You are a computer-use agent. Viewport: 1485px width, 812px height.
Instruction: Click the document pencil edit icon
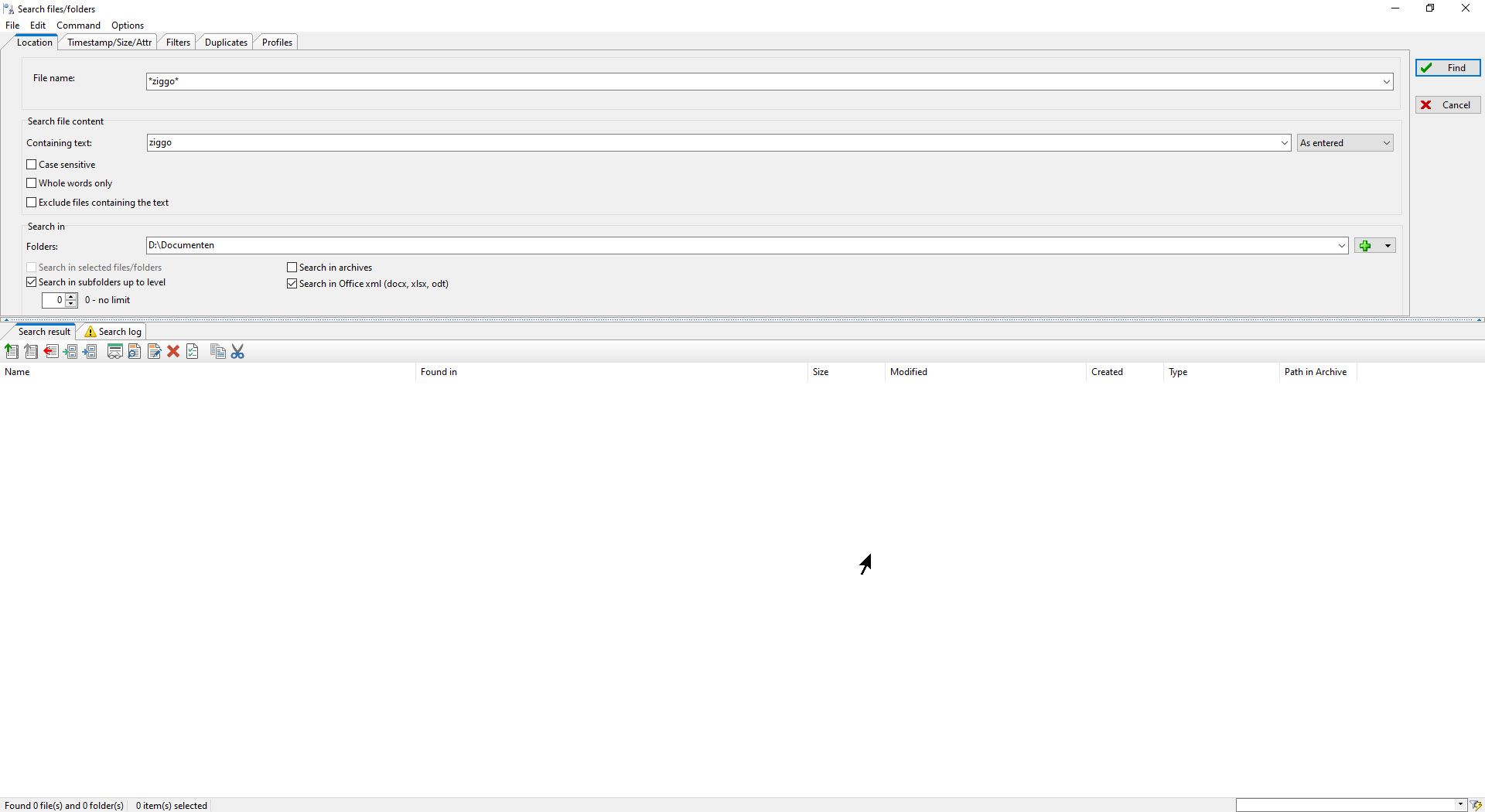point(154,352)
